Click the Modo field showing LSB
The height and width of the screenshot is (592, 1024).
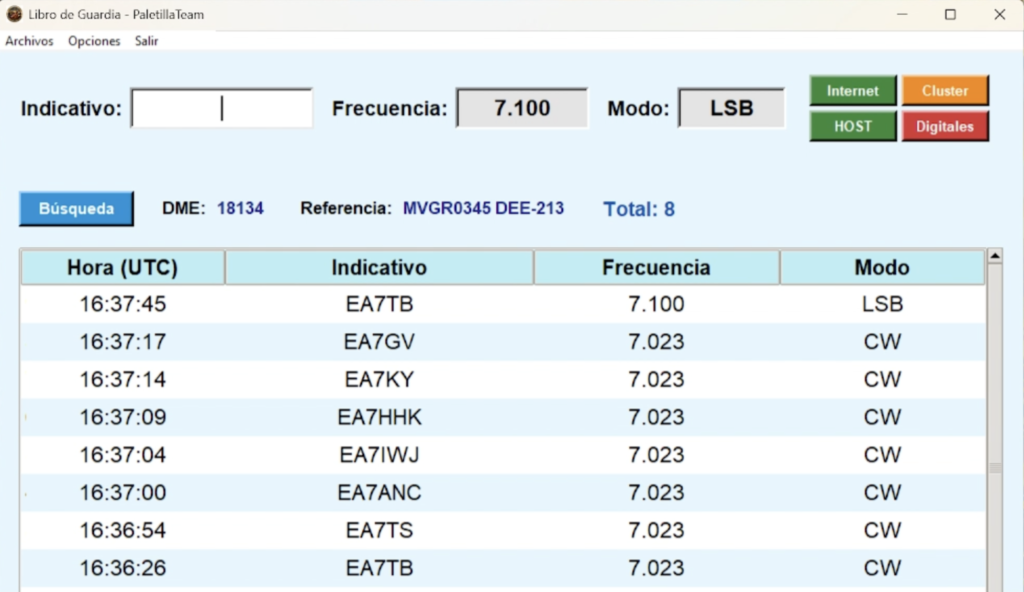(731, 108)
